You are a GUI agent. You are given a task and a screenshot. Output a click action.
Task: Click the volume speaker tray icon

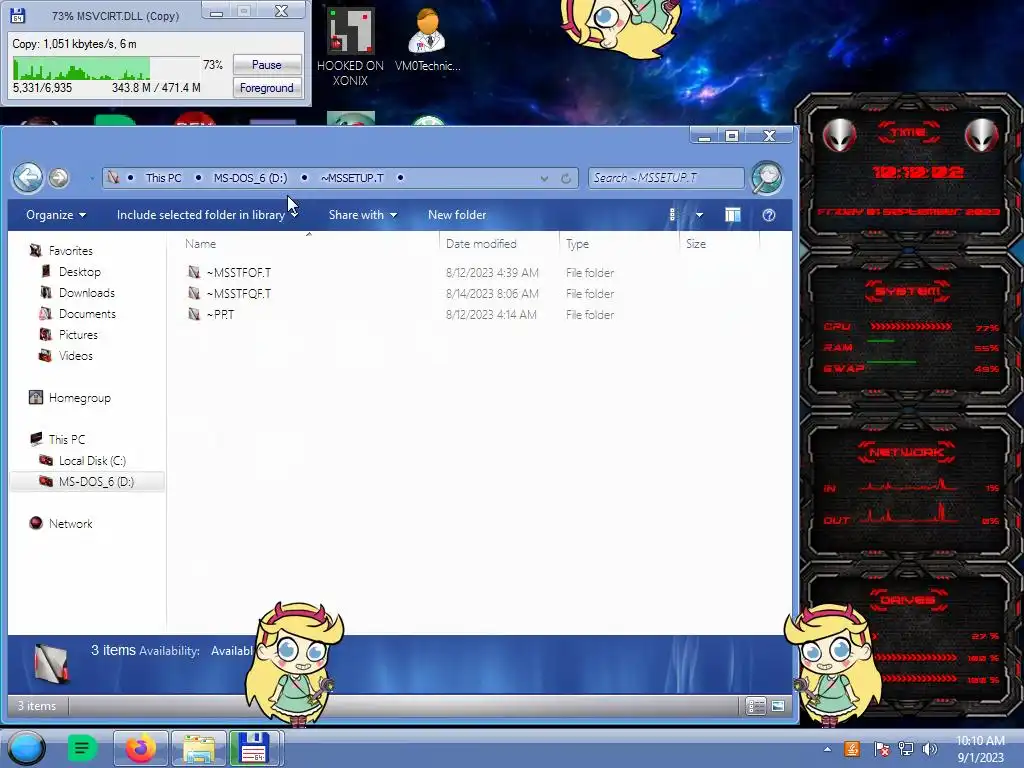coord(929,749)
